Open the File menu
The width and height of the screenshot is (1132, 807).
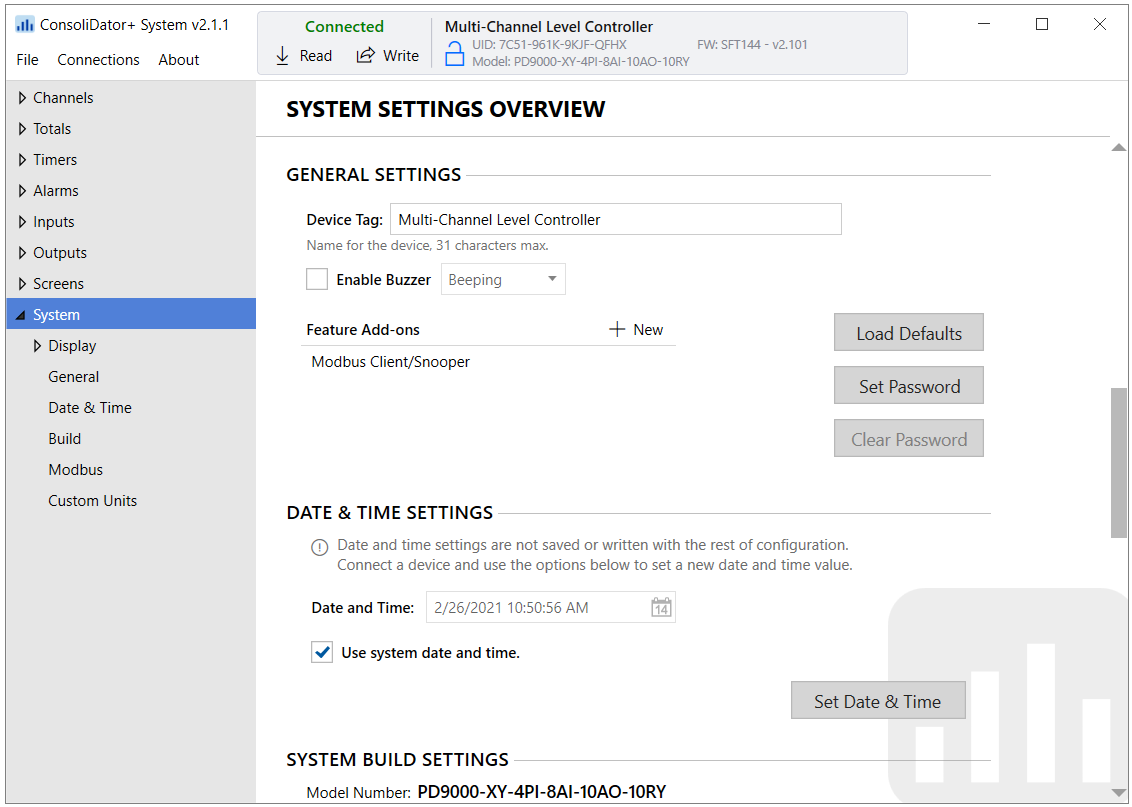coord(27,59)
